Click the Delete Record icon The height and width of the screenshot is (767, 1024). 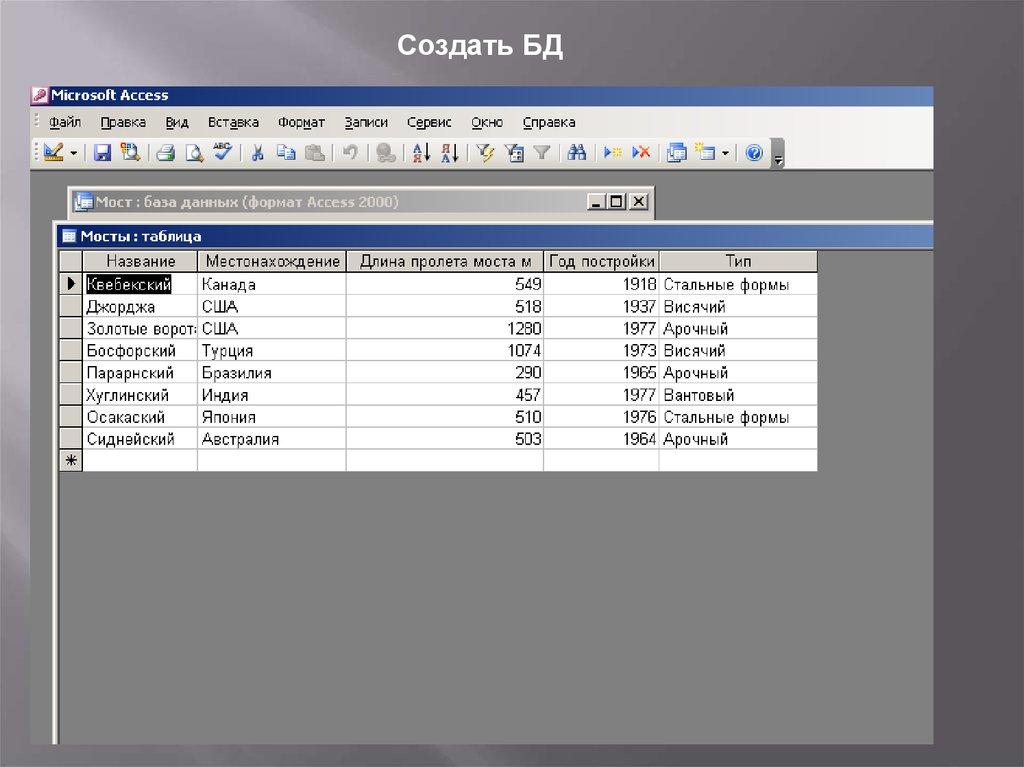(x=641, y=153)
